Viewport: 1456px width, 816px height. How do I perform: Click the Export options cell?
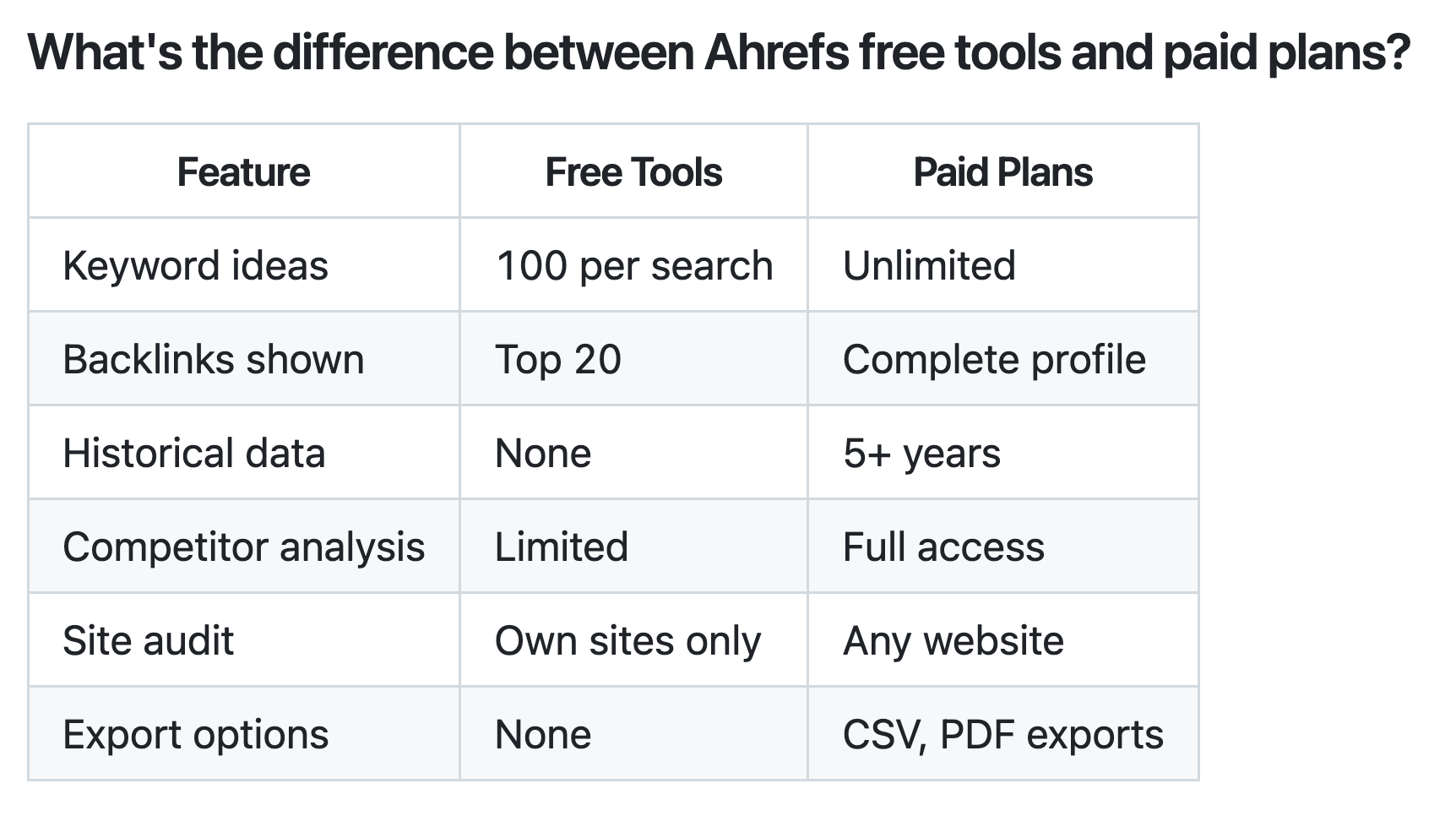coord(244,734)
